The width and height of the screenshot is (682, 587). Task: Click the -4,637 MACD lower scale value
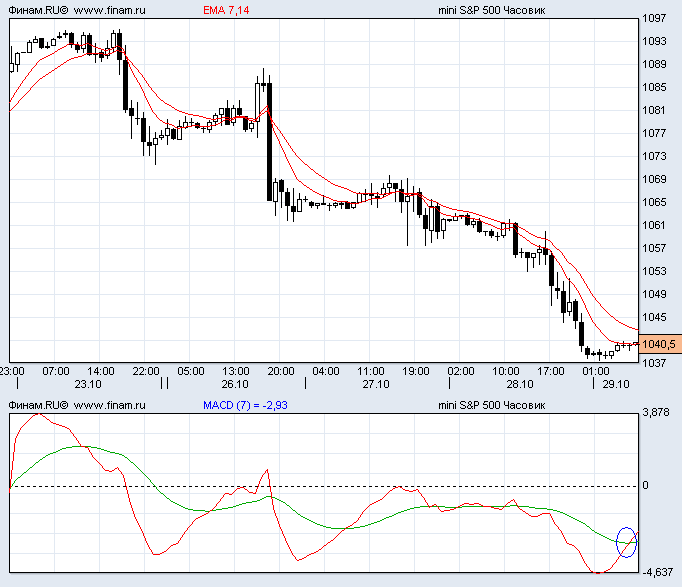tap(658, 572)
